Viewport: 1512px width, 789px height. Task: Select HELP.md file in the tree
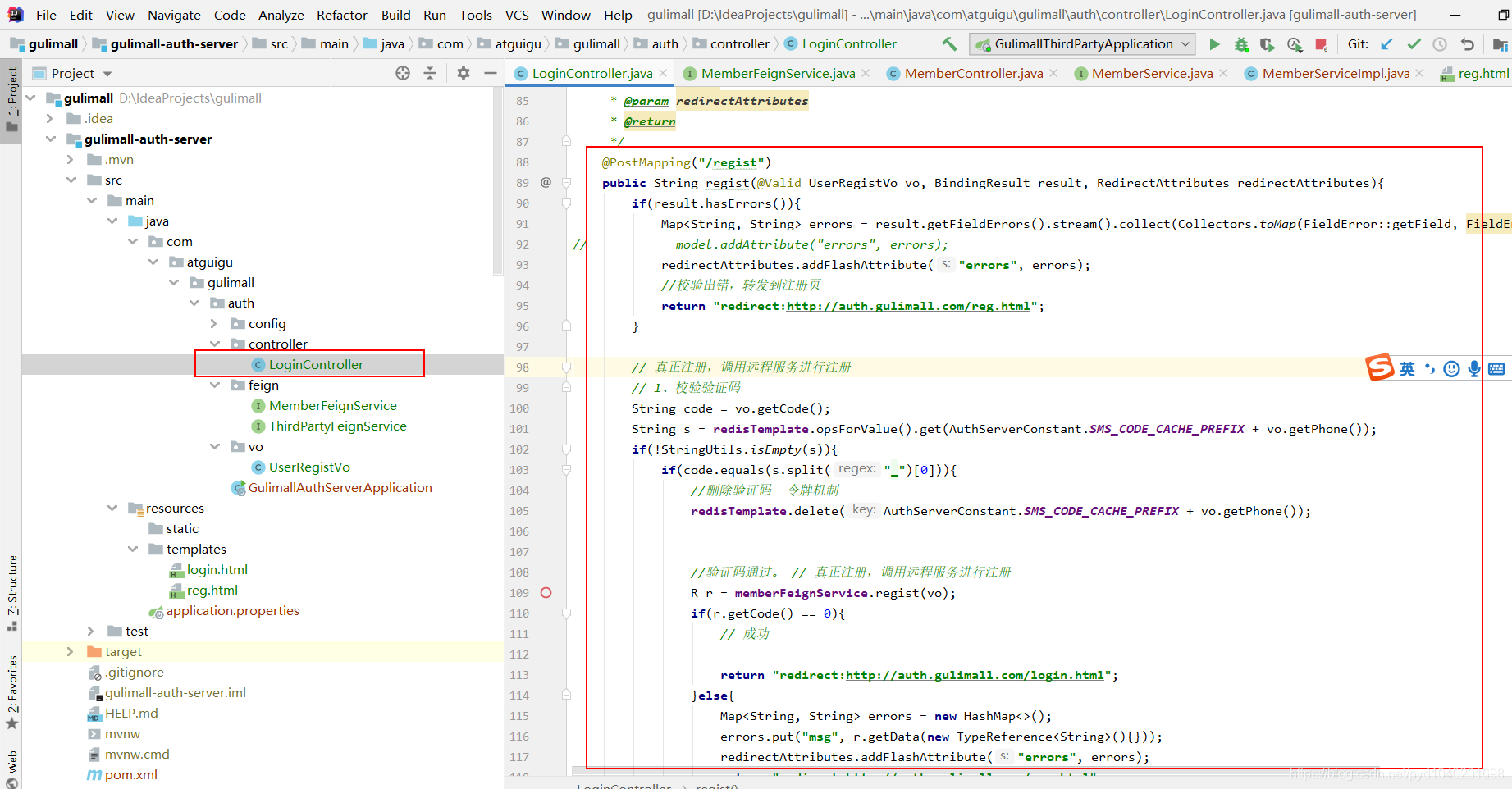(131, 713)
